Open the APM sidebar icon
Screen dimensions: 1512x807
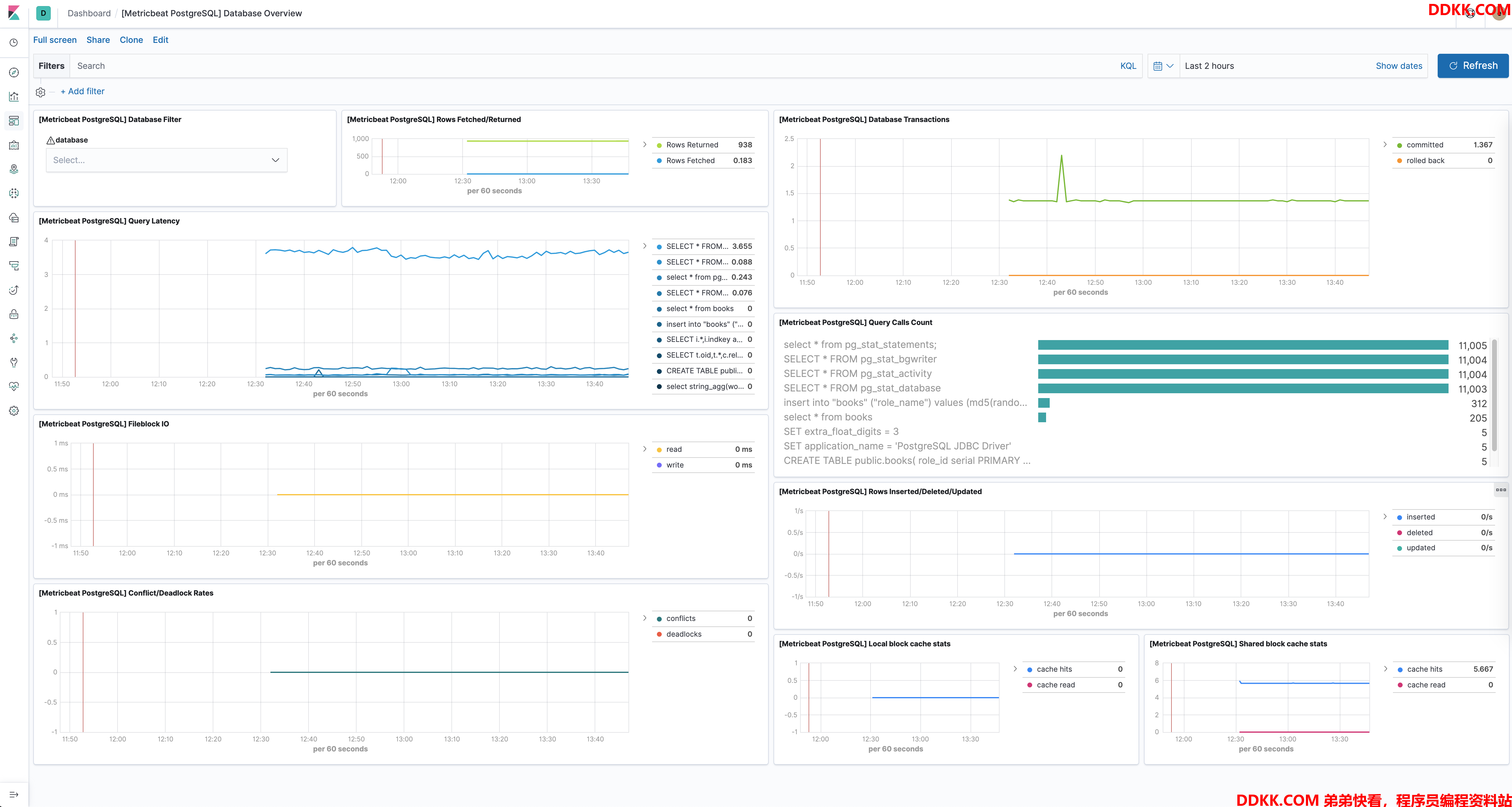coord(14,266)
